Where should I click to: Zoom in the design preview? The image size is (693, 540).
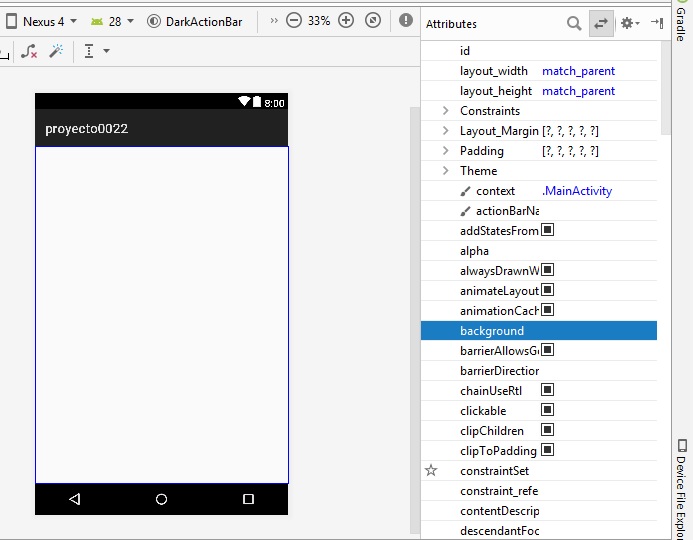[346, 20]
